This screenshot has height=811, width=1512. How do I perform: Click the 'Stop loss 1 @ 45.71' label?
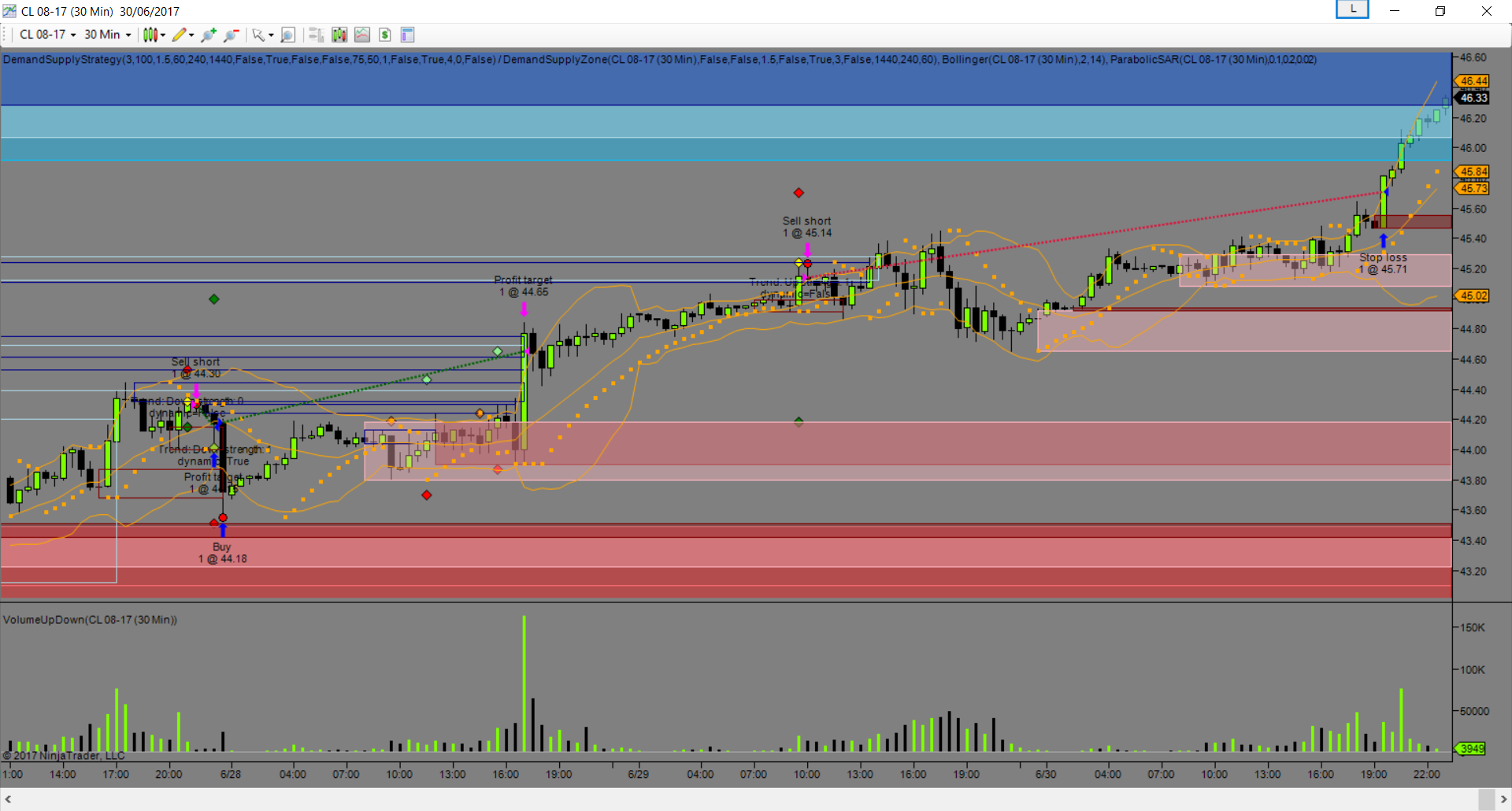pyautogui.click(x=1383, y=263)
